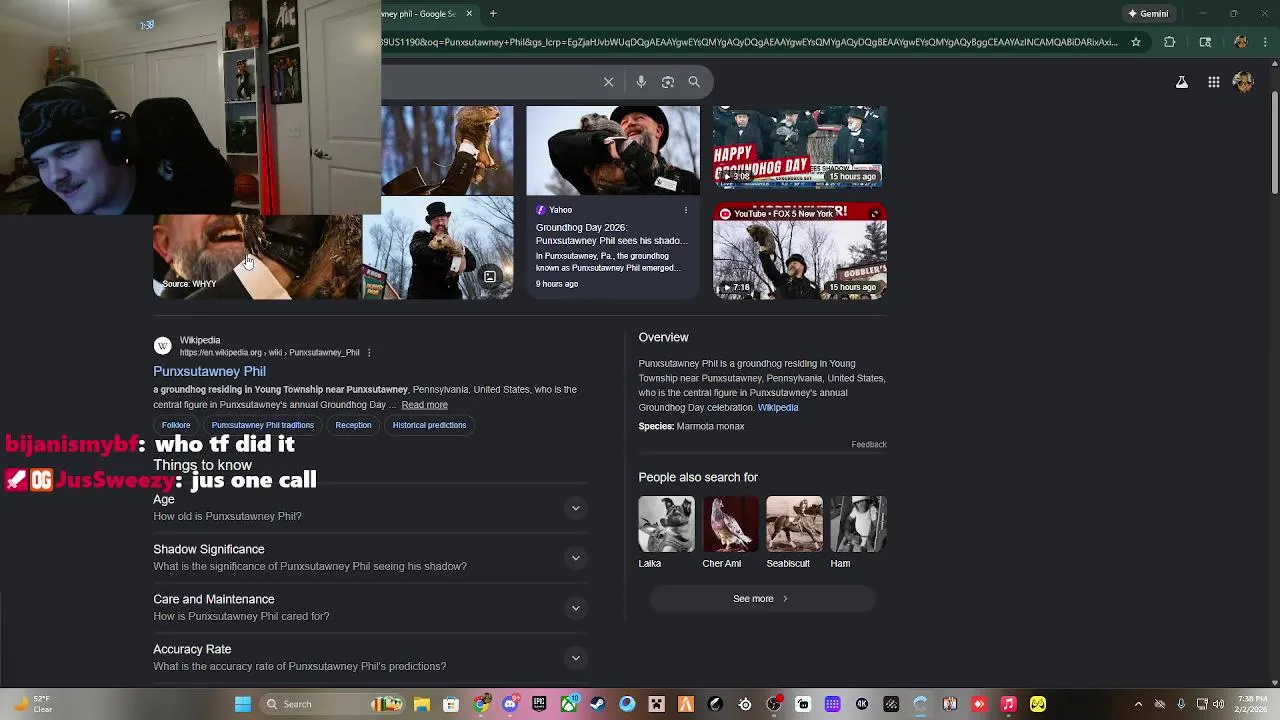Open the three-dot menu on the Yahoo news card
Image resolution: width=1280 pixels, height=720 pixels.
click(686, 210)
